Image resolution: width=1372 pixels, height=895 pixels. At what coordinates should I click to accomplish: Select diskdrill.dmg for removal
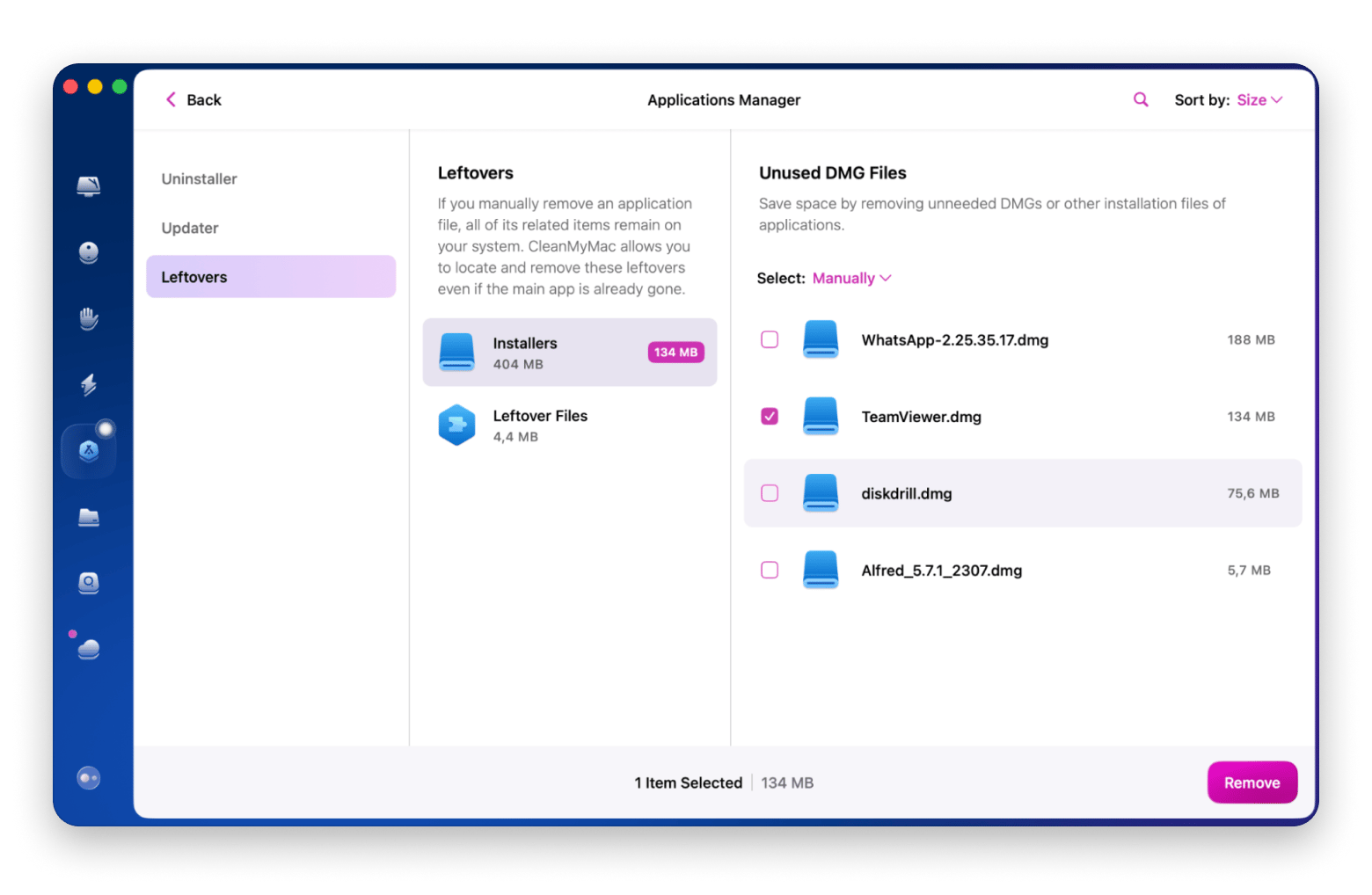tap(770, 493)
